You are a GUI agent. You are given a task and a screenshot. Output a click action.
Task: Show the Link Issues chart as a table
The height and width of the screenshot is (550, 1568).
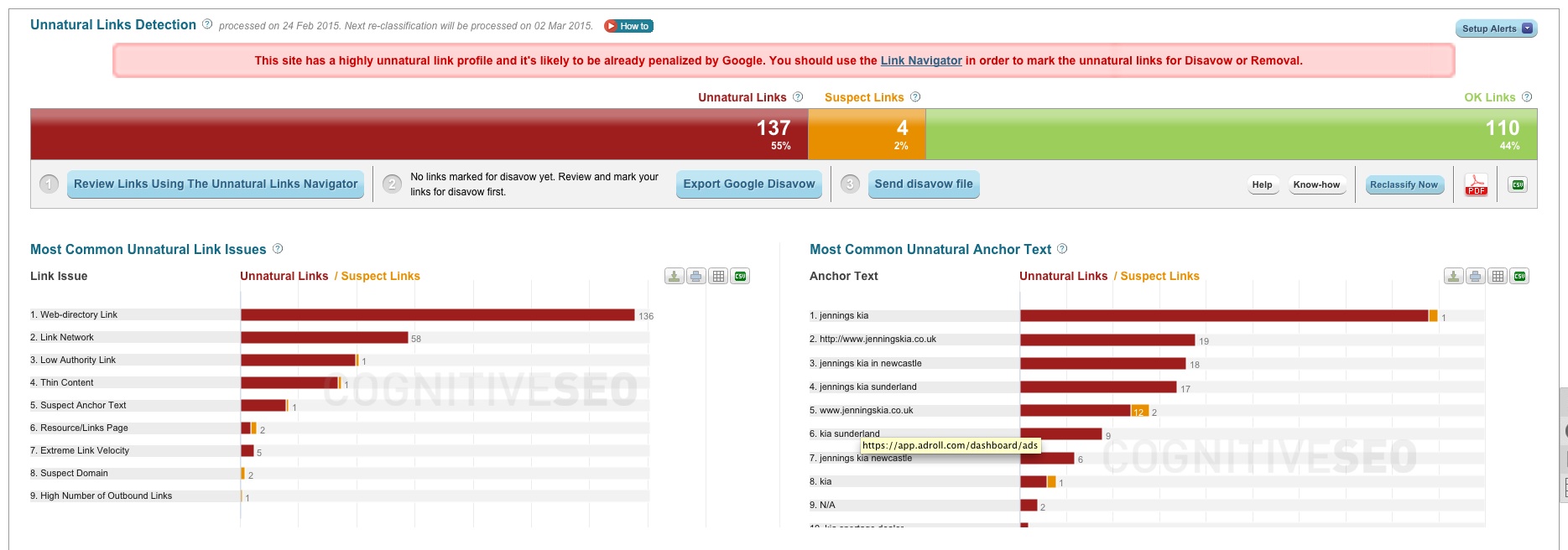(718, 277)
